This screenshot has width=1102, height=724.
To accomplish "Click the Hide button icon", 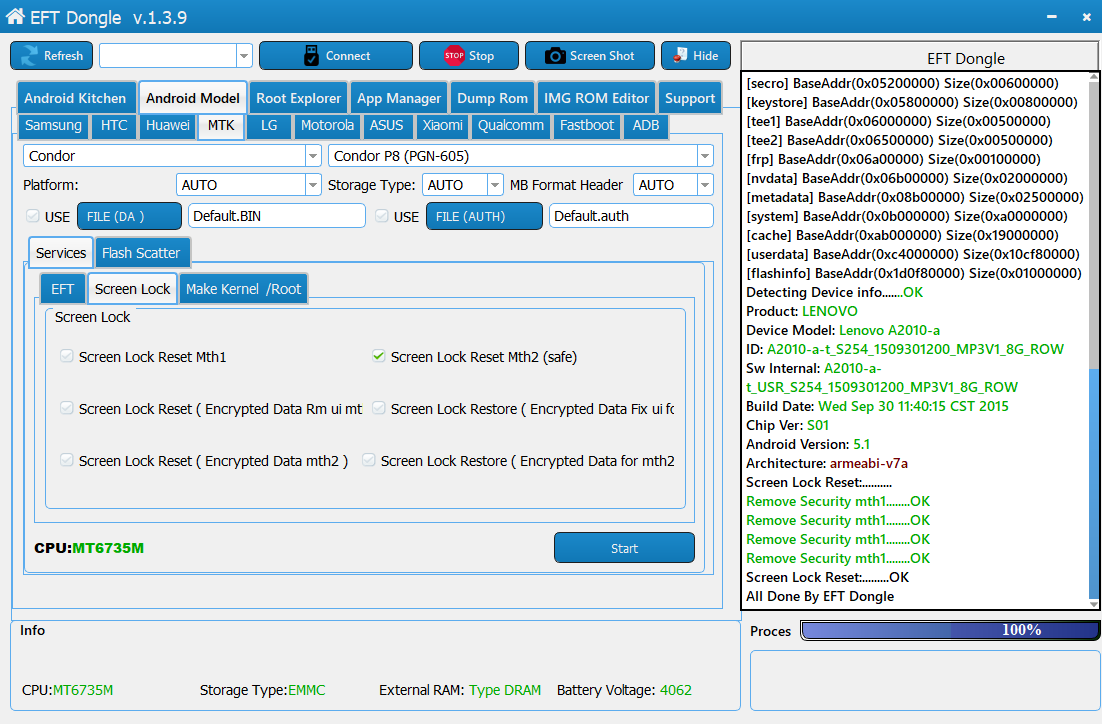I will point(680,56).
